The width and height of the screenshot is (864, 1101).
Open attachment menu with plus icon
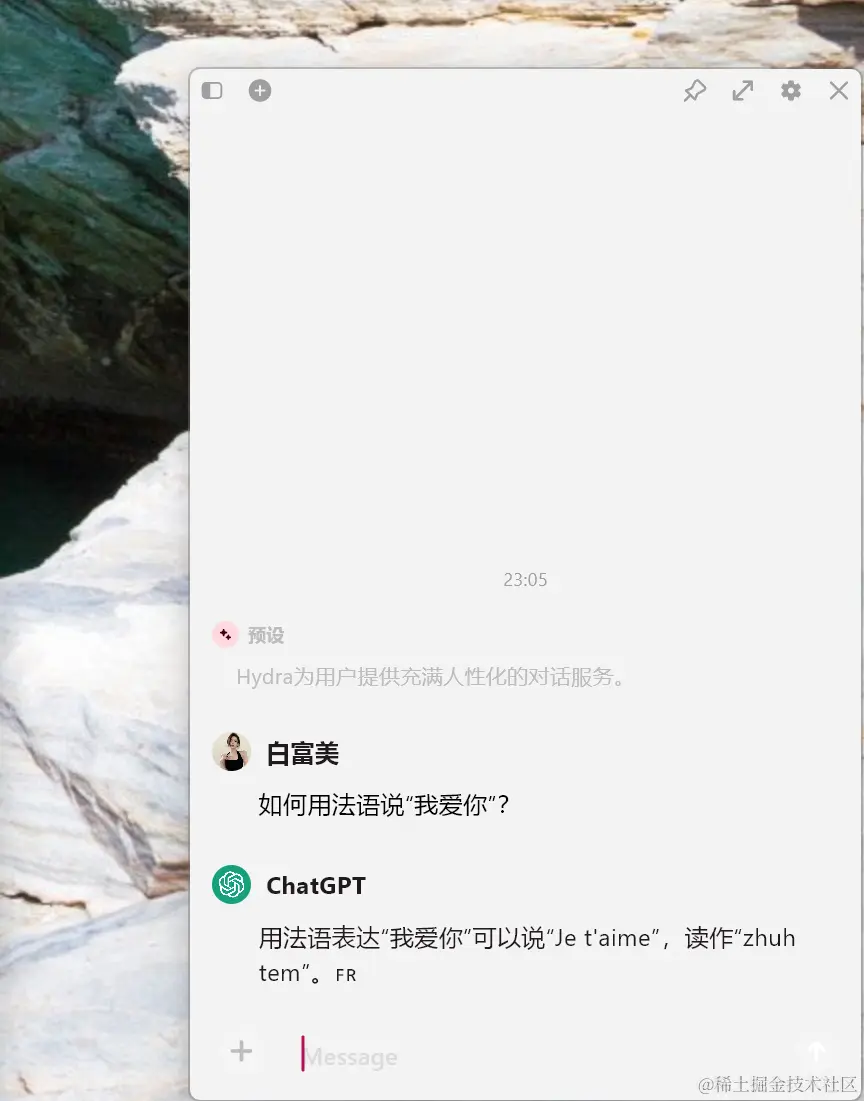[242, 1051]
